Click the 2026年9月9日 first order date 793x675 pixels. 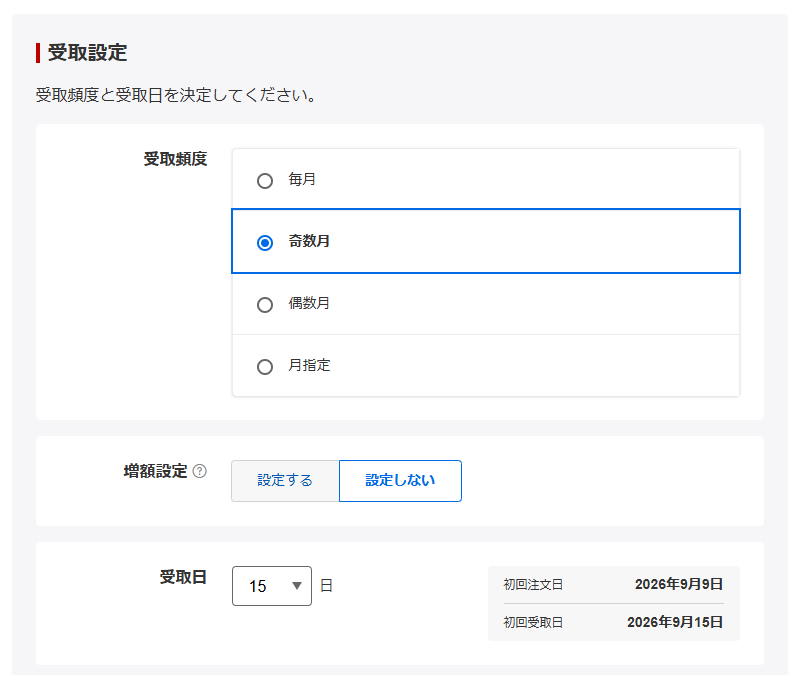(679, 584)
